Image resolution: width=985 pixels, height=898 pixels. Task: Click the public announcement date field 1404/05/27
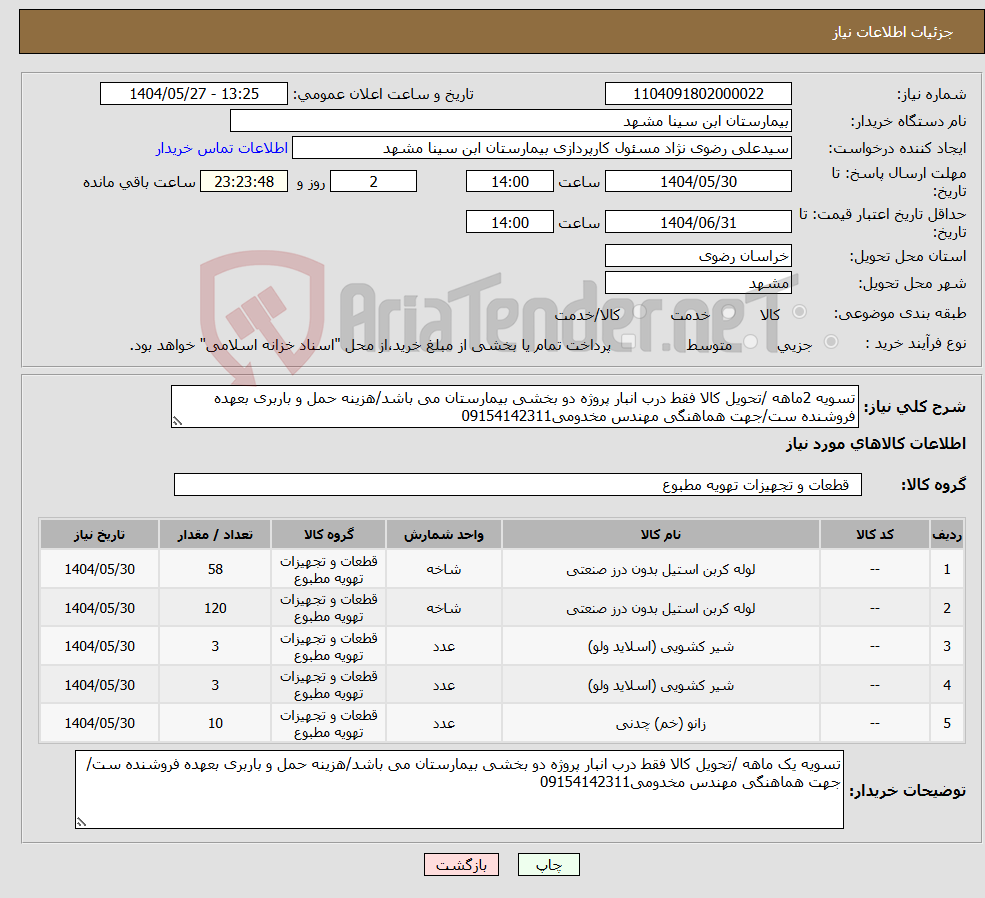tap(193, 93)
